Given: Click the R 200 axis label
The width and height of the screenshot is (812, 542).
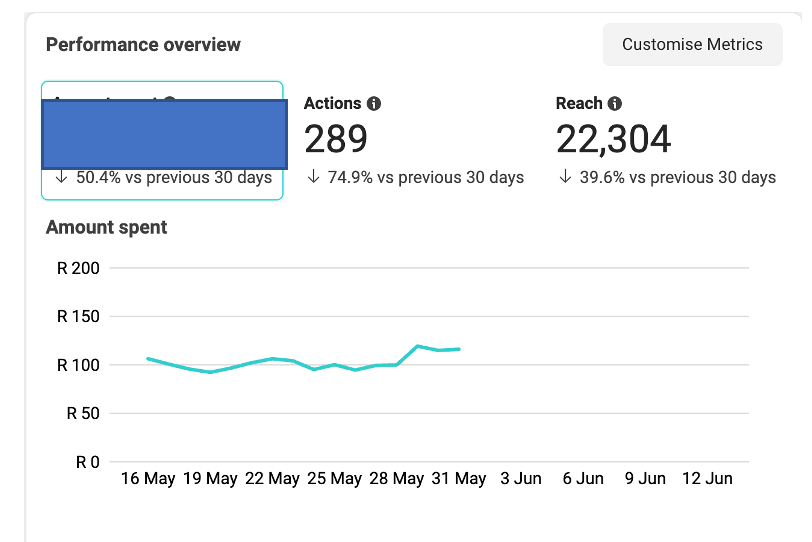Looking at the screenshot, I should (78, 268).
